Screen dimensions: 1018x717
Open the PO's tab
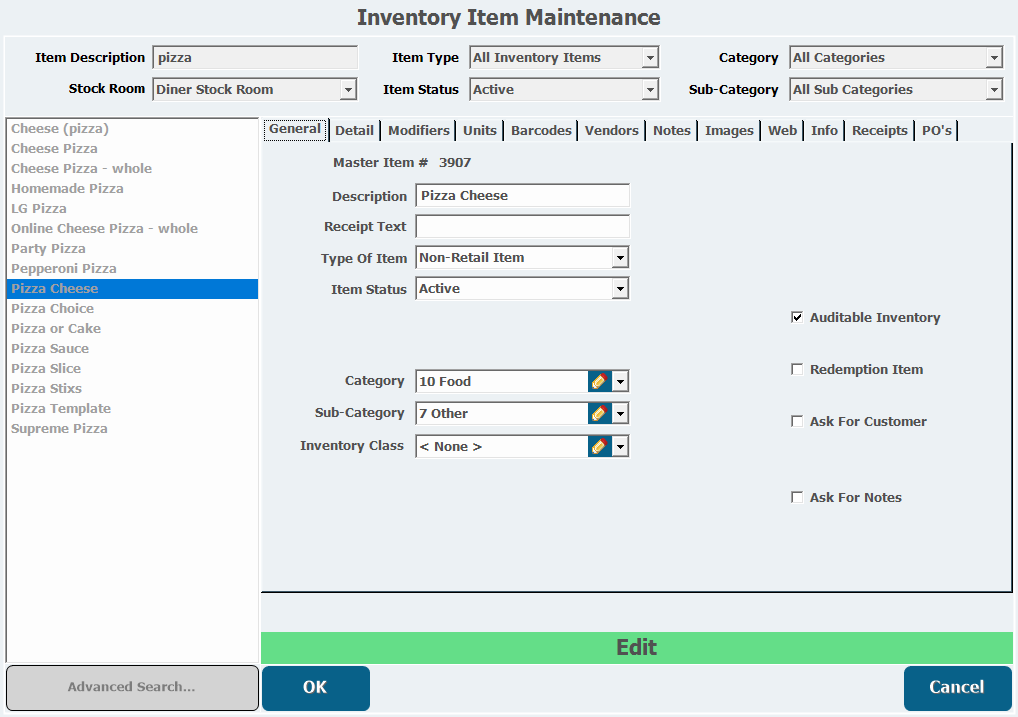click(x=936, y=130)
